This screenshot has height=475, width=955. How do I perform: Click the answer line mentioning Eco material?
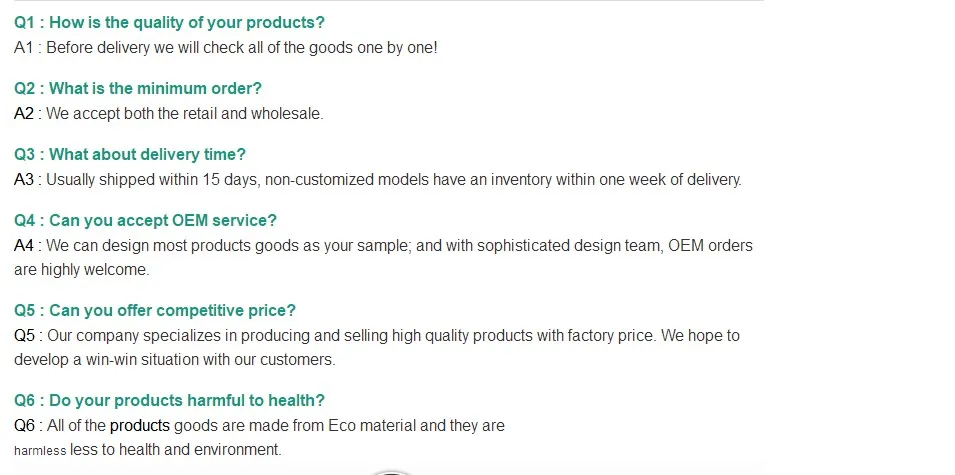point(259,426)
